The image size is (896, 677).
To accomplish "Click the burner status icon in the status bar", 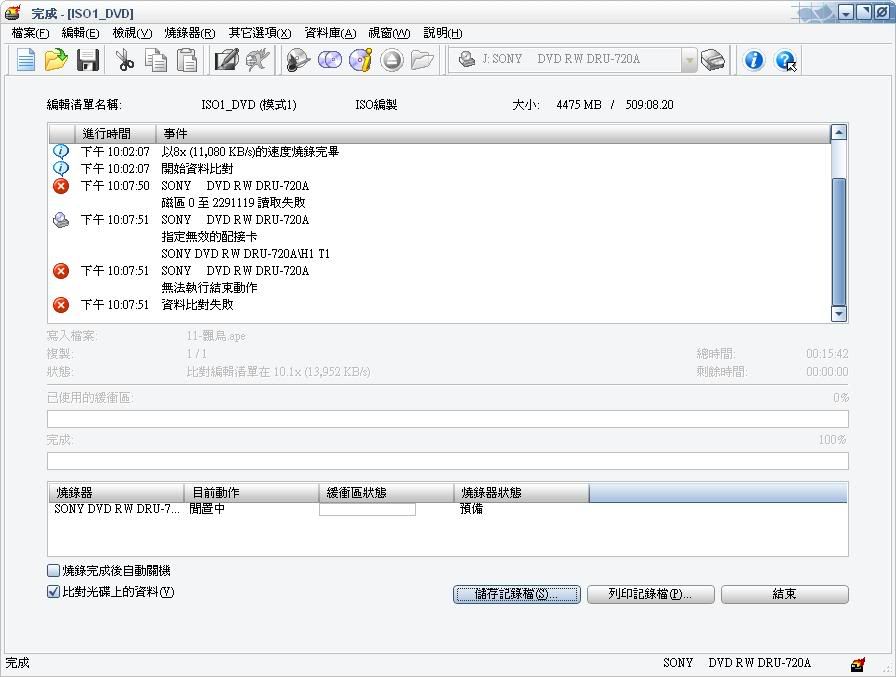I will 857,664.
